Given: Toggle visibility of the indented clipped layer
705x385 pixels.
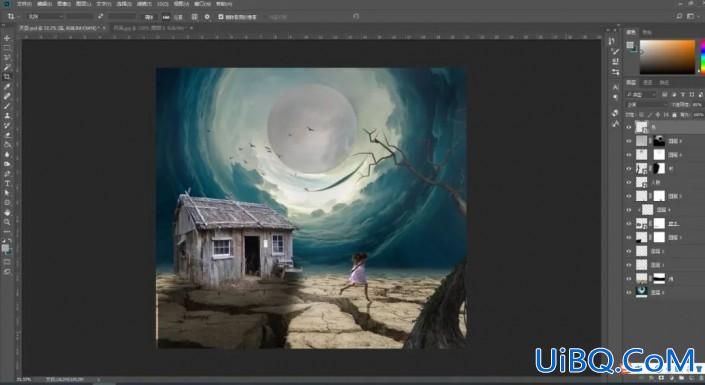Looking at the screenshot, I should 629,210.
